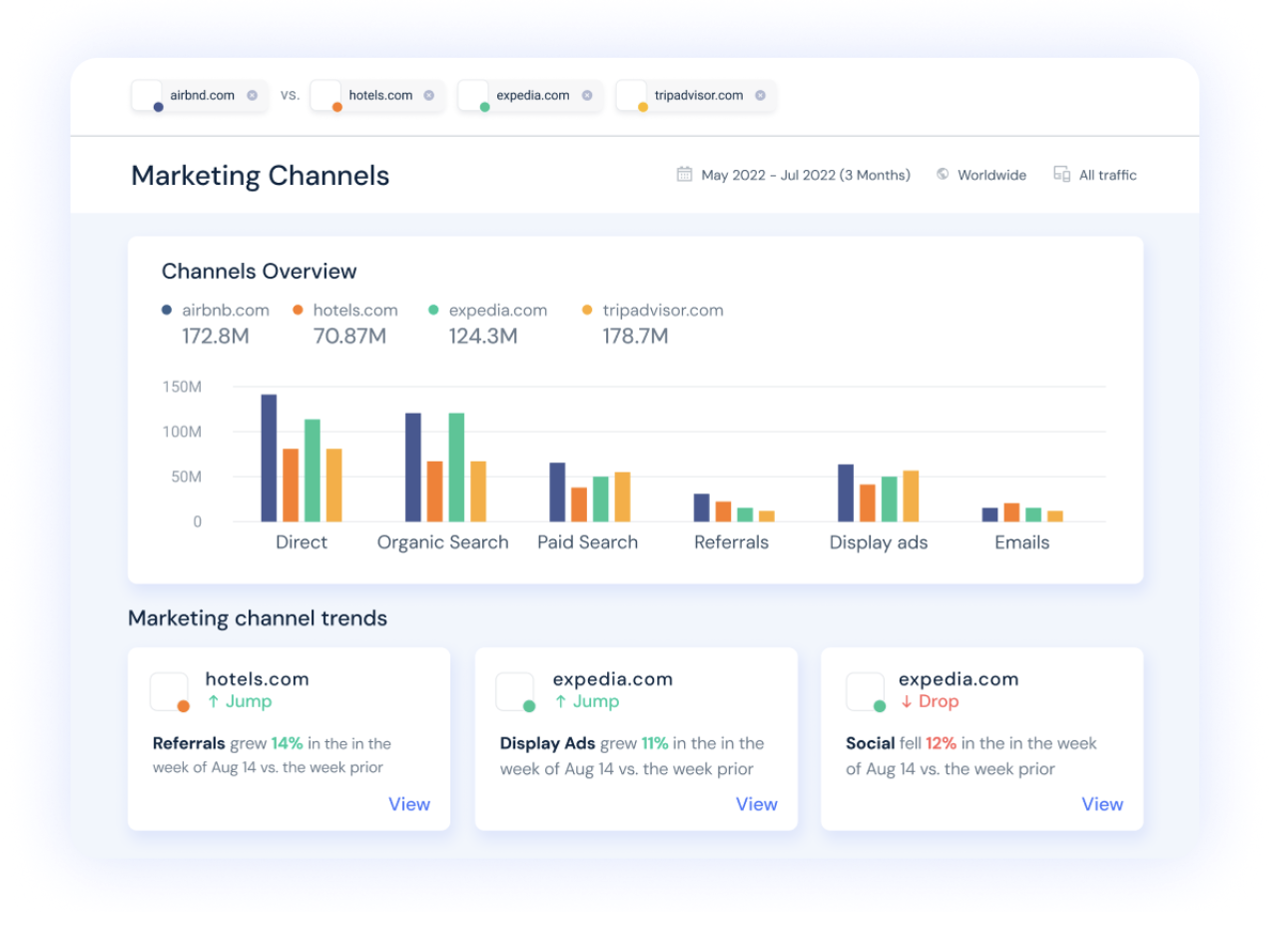Image resolution: width=1288 pixels, height=943 pixels.
Task: Toggle the airbnb.com legend blue dot
Action: click(x=167, y=310)
